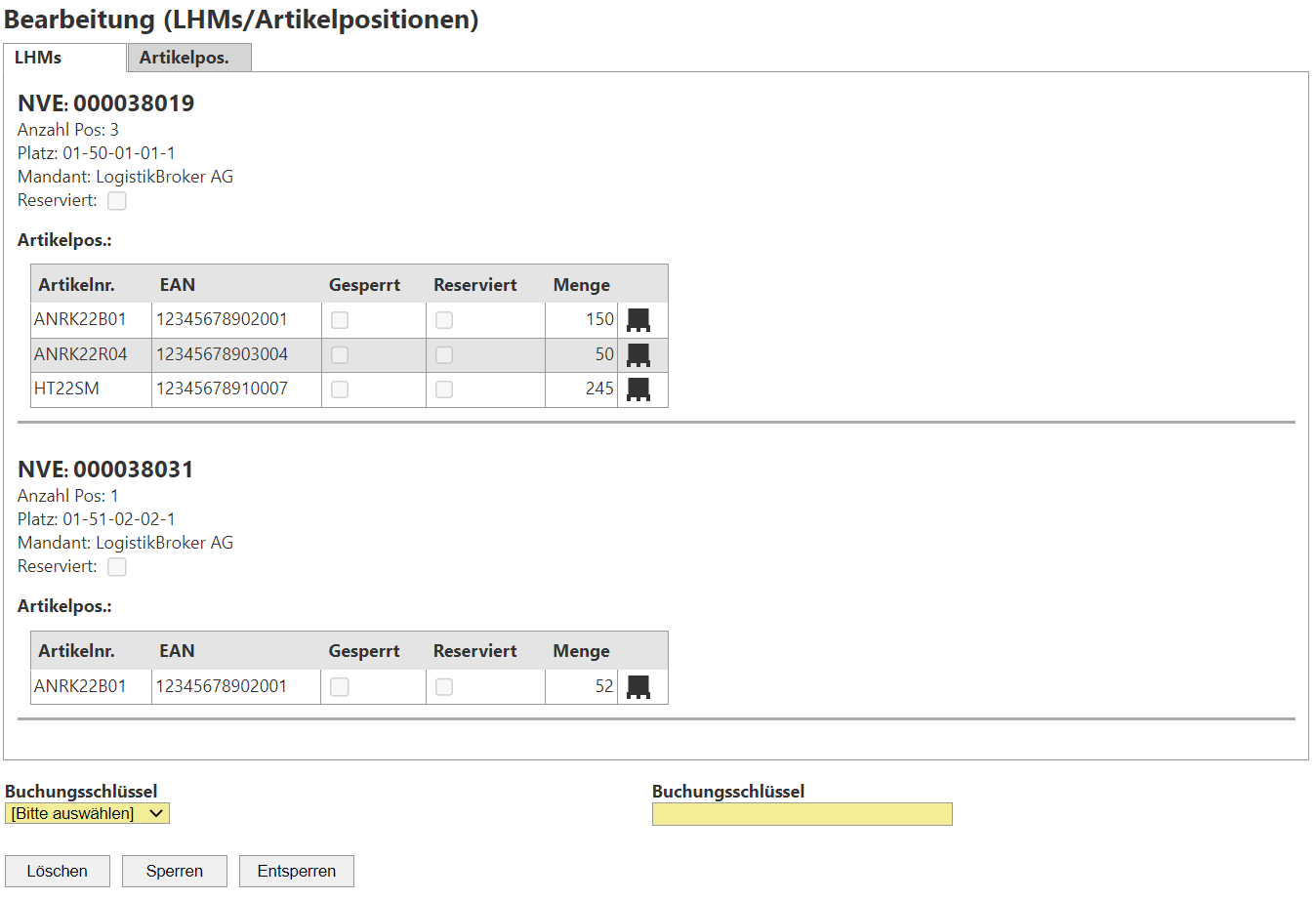Screen dimensions: 1316x900
Task: Open the Buchungsschlüssel dropdown
Action: coord(87,814)
